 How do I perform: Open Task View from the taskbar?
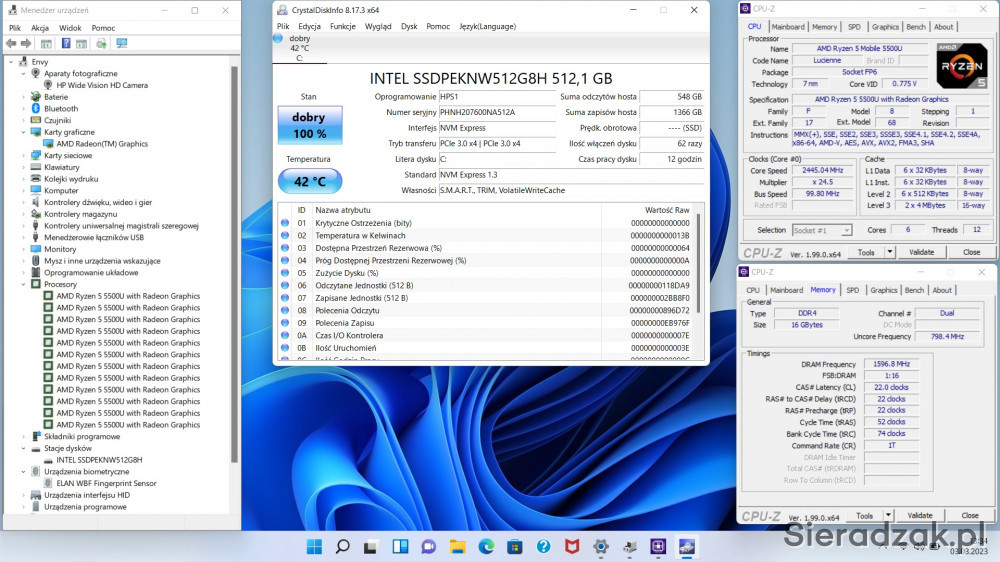(x=371, y=547)
